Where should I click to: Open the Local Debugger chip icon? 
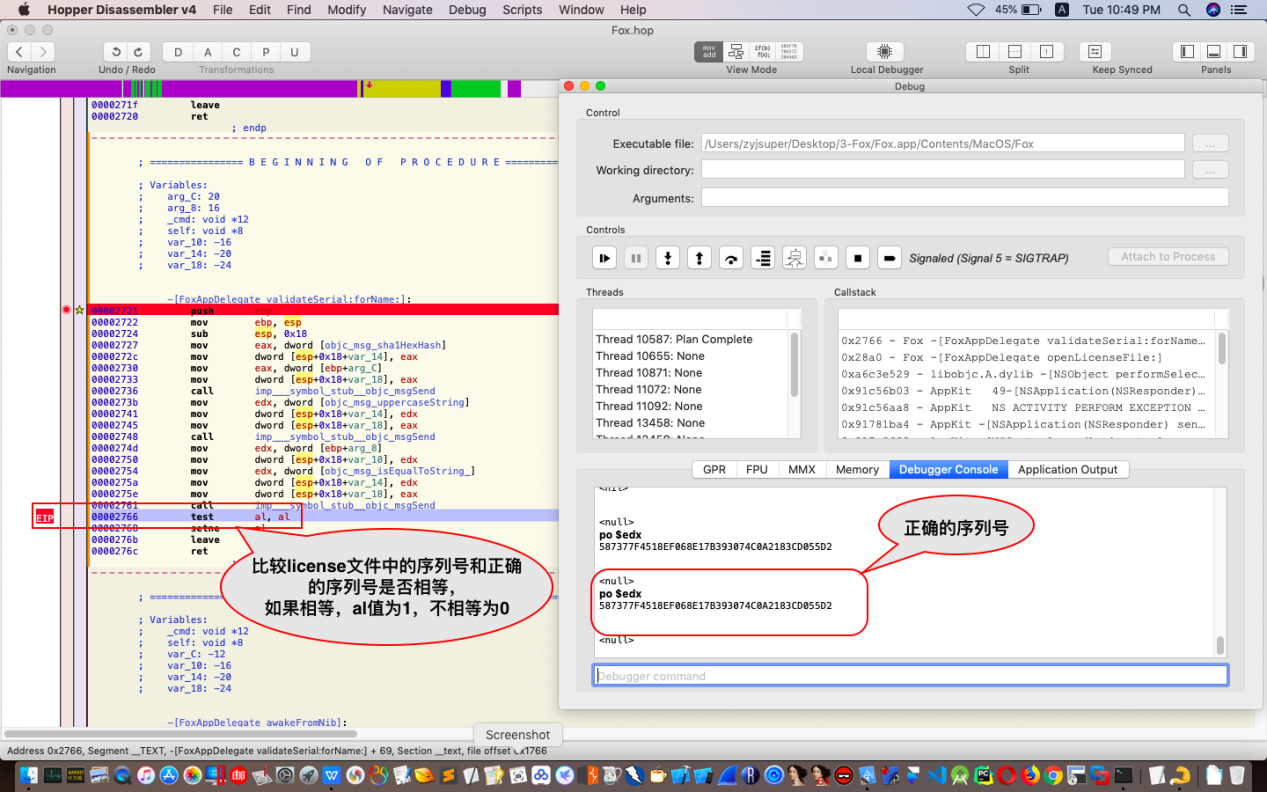point(885,52)
